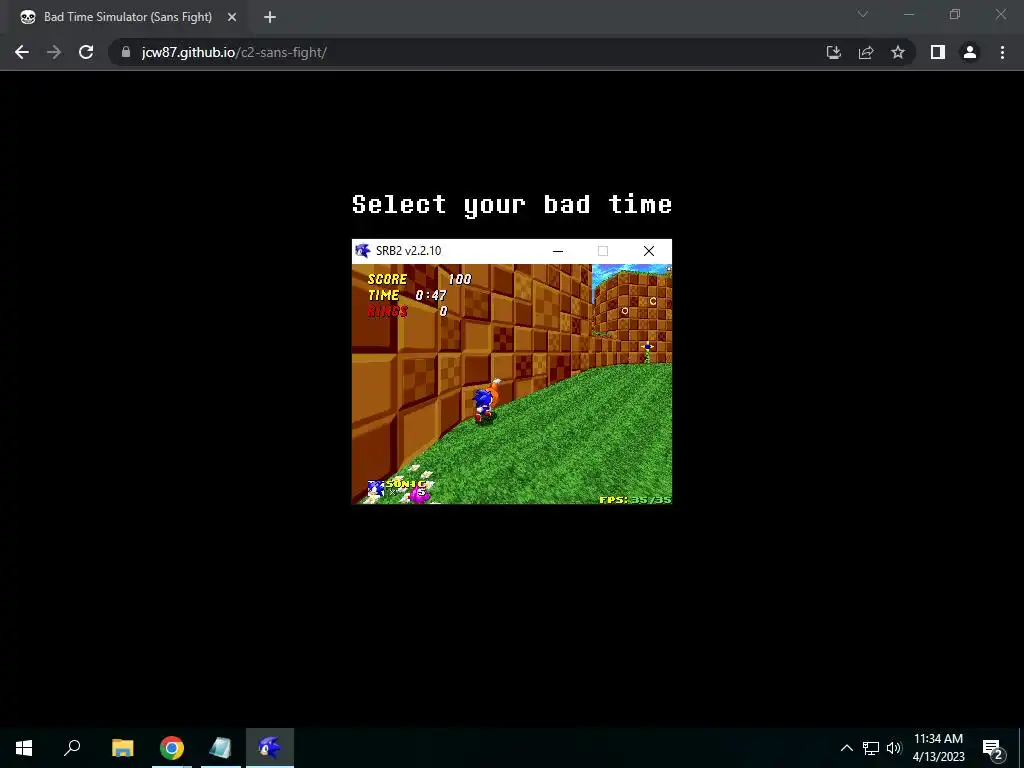Image resolution: width=1024 pixels, height=768 pixels.
Task: Open Chrome's tab search dropdown chevron
Action: click(863, 14)
